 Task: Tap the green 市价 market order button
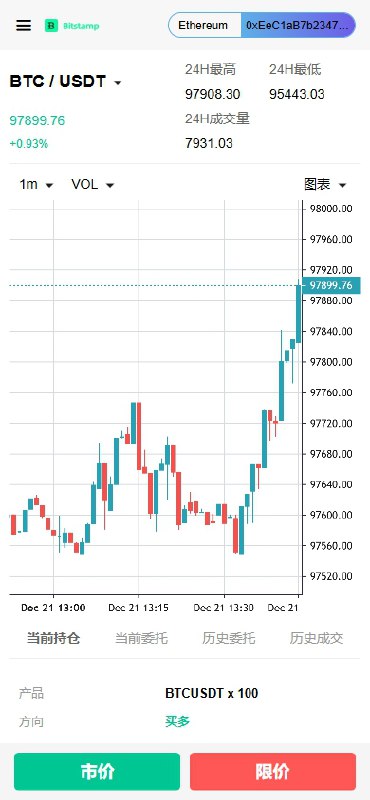tap(97, 771)
